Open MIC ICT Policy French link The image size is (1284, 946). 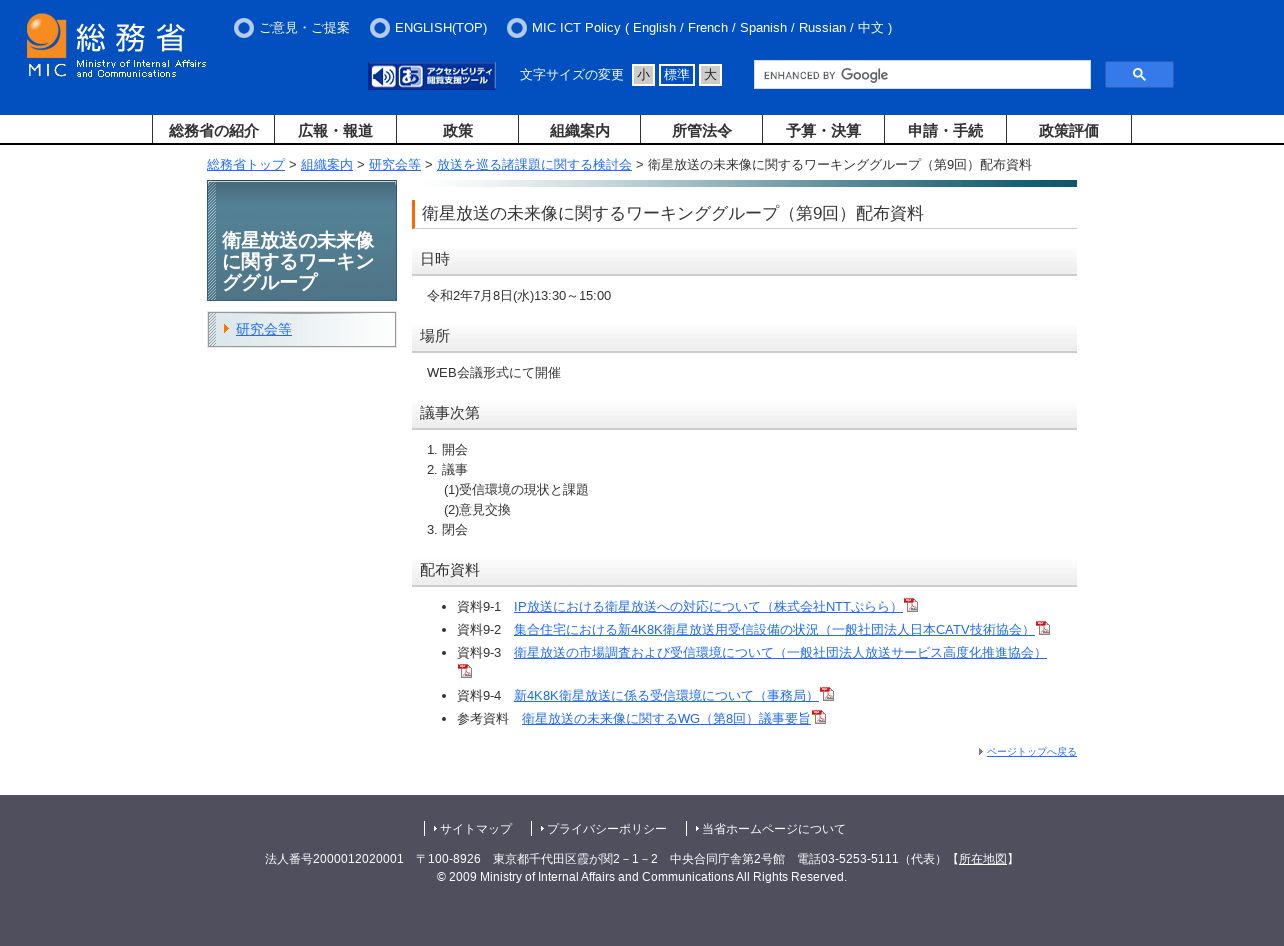click(x=708, y=28)
